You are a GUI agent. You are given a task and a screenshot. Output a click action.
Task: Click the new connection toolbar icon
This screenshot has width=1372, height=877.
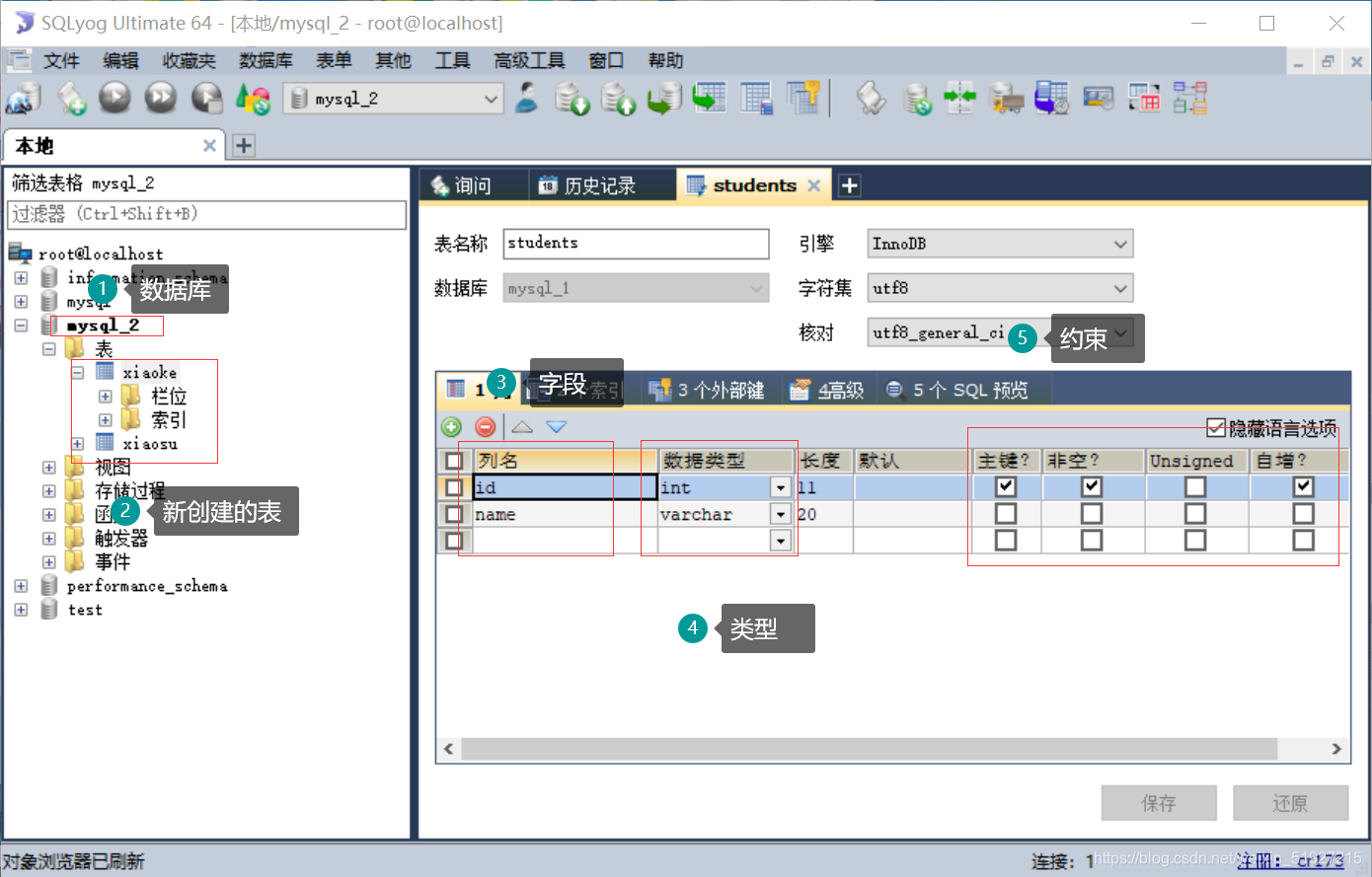23,98
